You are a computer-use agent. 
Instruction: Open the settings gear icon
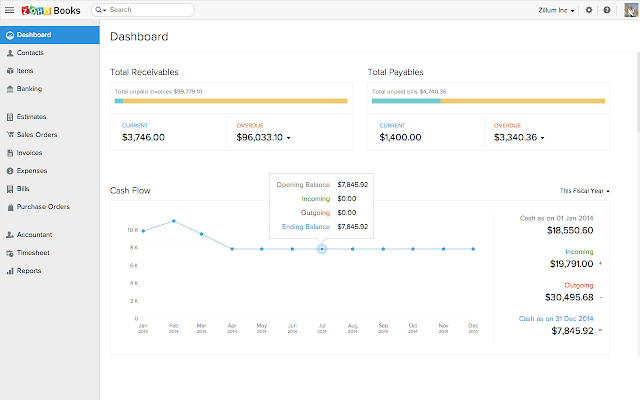click(589, 10)
